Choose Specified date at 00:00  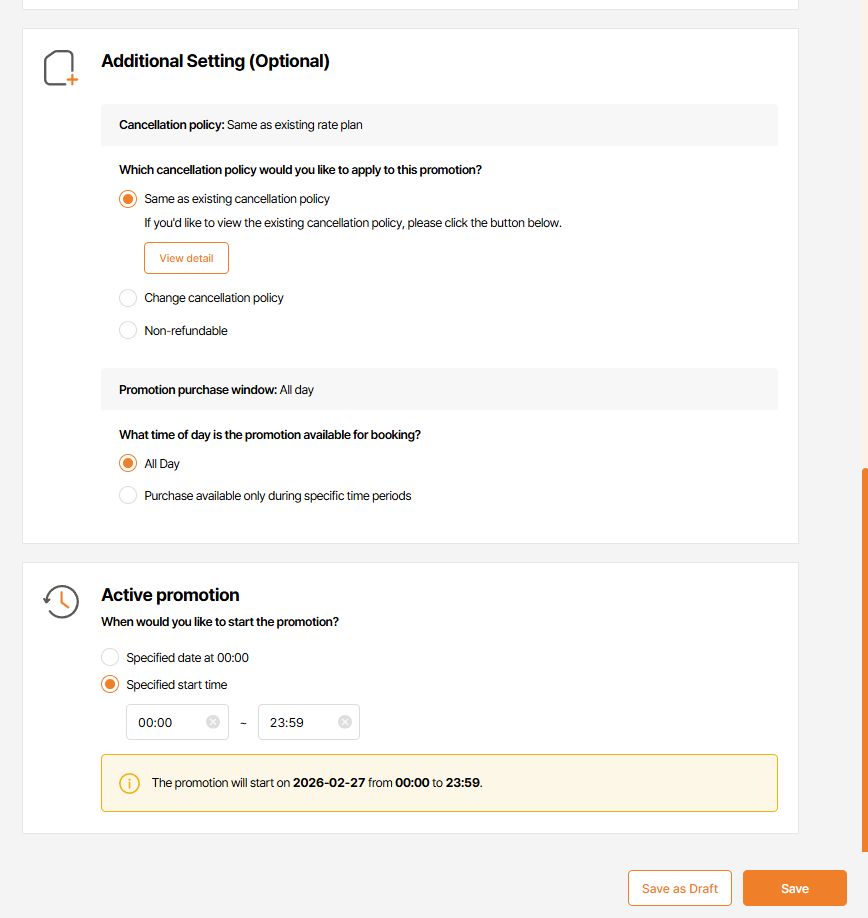[110, 658]
